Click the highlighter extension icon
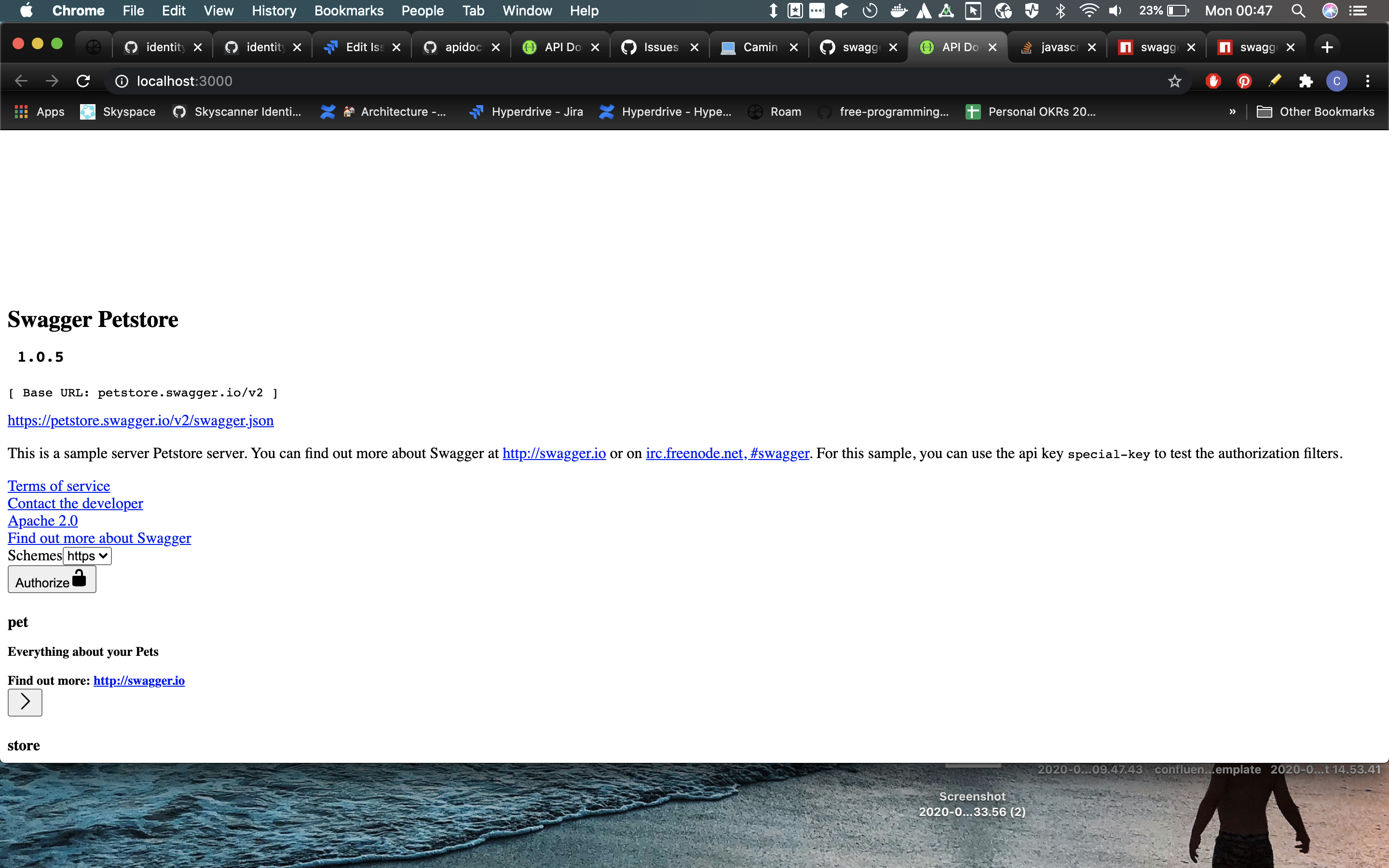The width and height of the screenshot is (1389, 868). pos(1275,81)
